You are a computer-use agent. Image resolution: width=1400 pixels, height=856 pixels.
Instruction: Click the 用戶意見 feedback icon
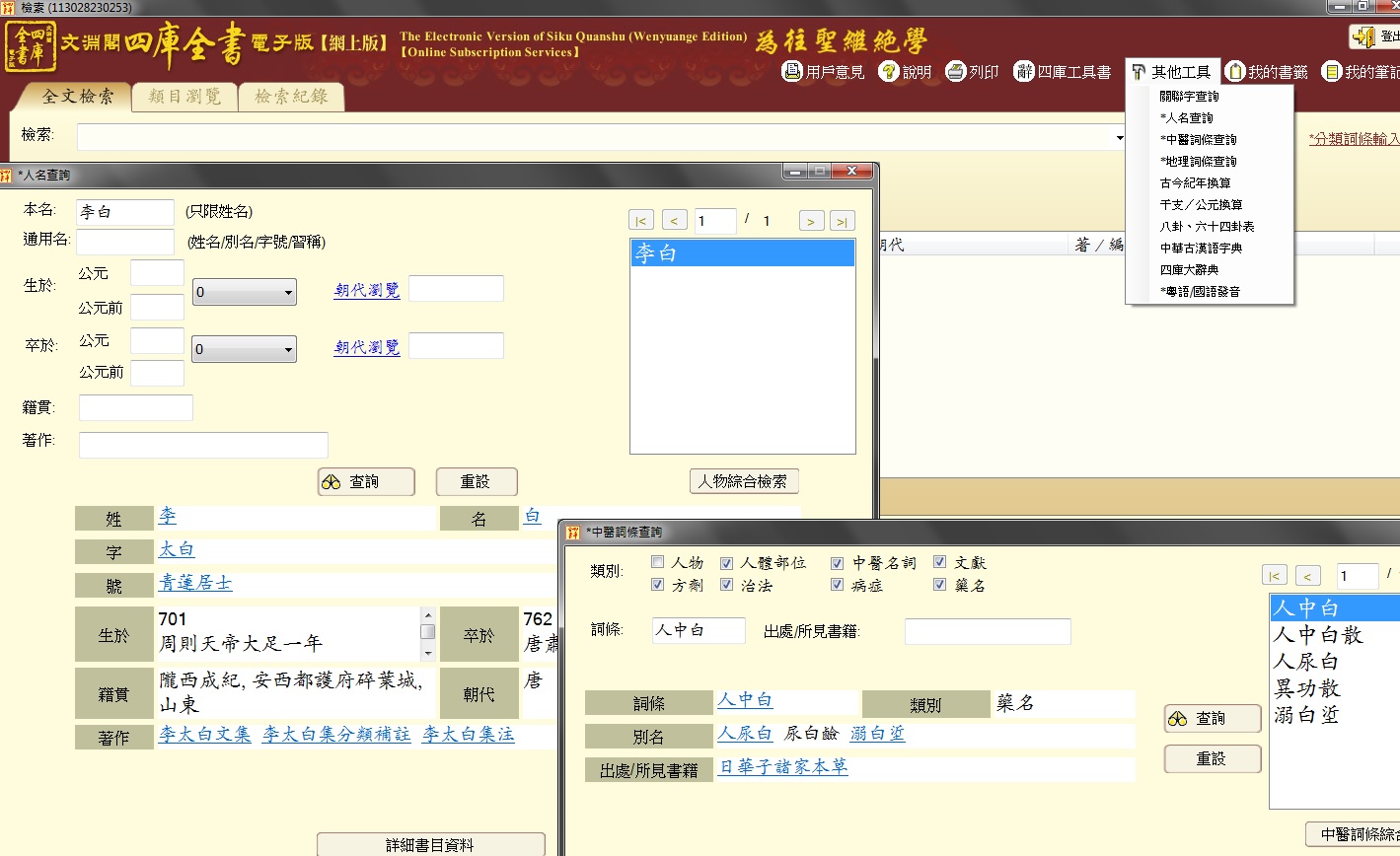click(x=792, y=71)
